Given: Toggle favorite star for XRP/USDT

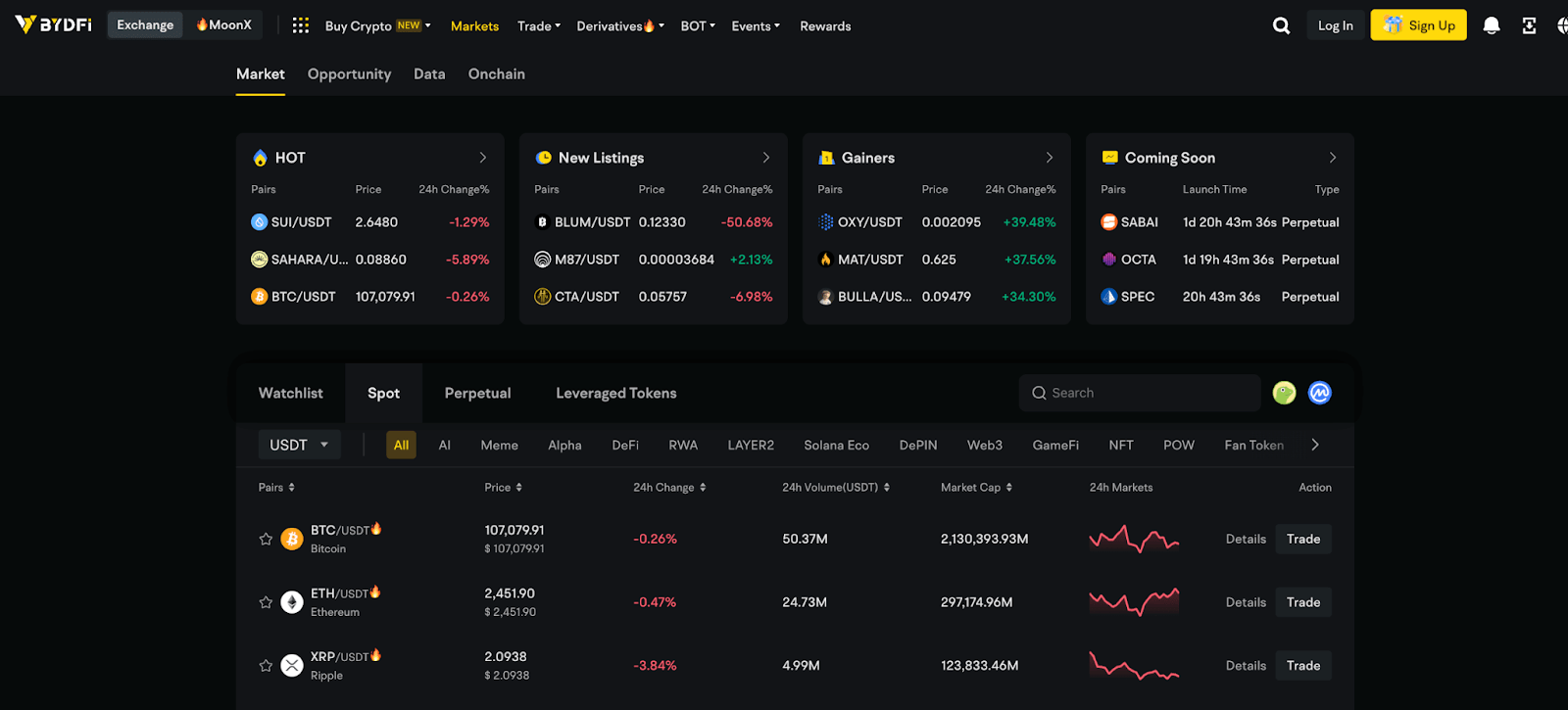Looking at the screenshot, I should click(x=266, y=666).
